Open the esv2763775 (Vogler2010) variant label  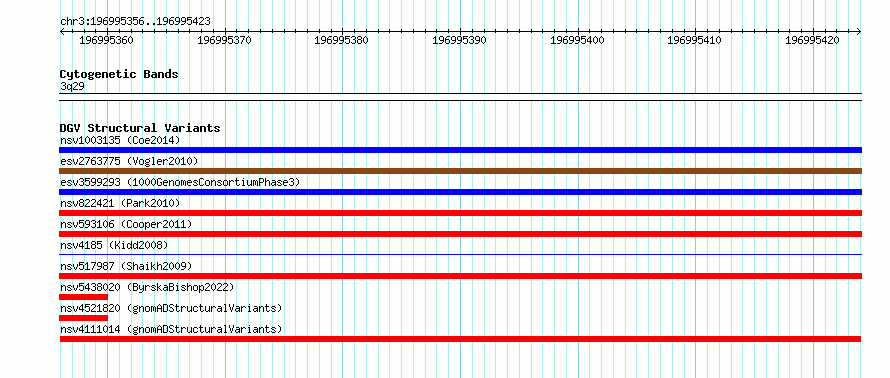(x=129, y=161)
